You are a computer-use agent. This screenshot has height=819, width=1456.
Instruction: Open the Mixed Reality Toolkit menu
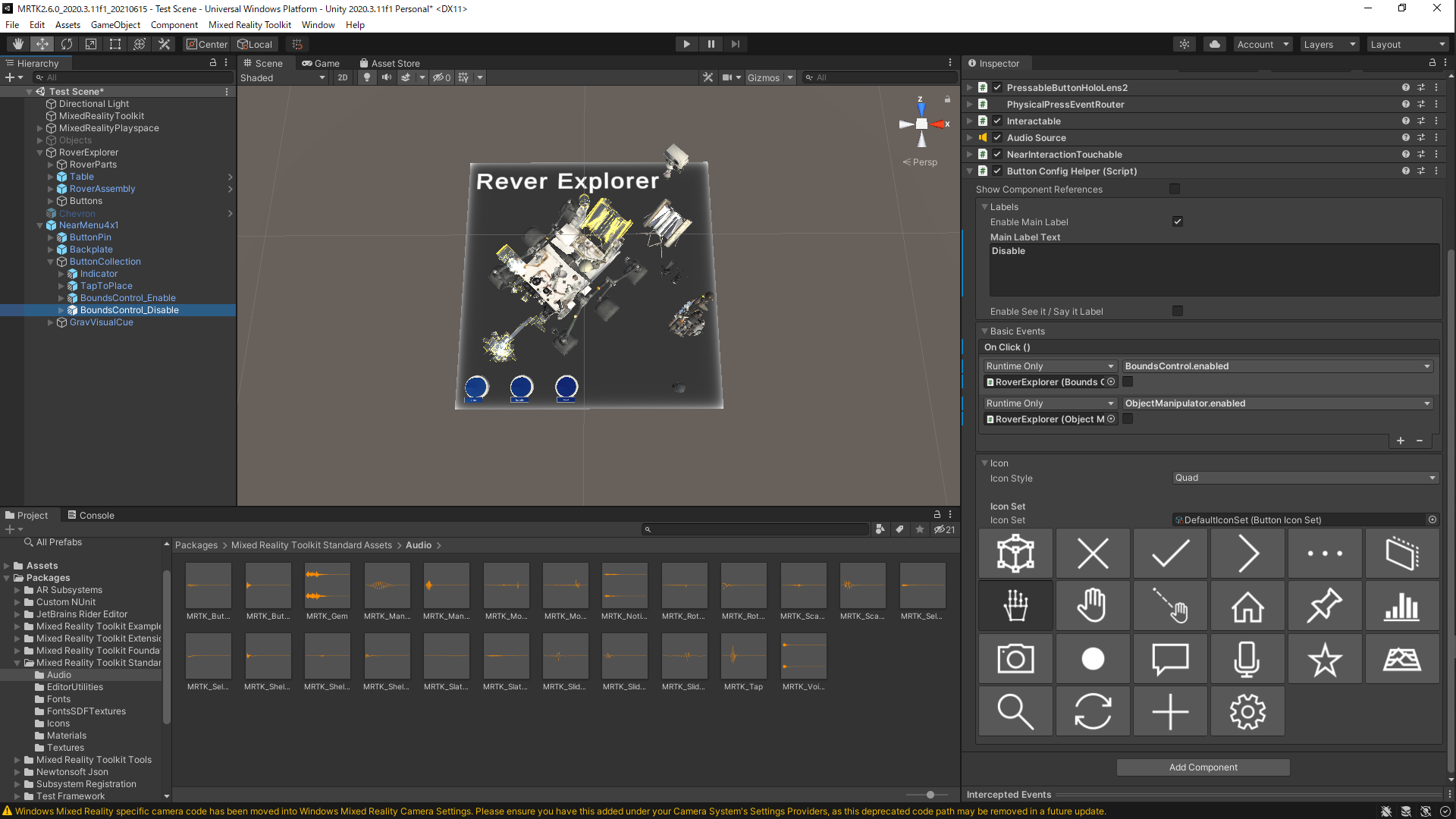[x=249, y=25]
